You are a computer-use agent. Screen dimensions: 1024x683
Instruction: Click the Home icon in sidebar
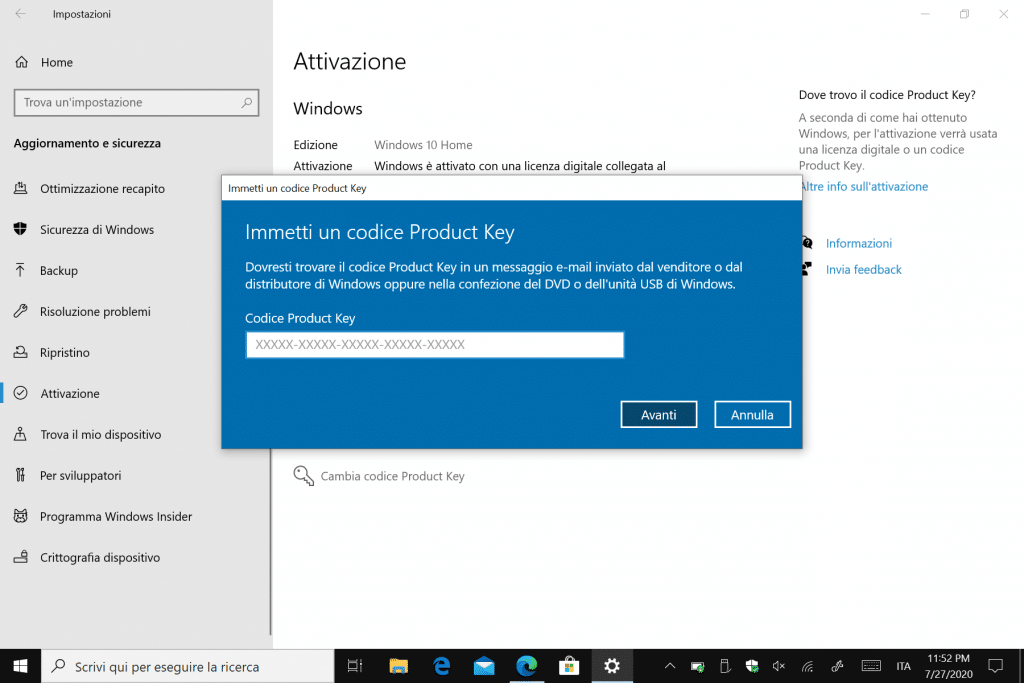[21, 62]
